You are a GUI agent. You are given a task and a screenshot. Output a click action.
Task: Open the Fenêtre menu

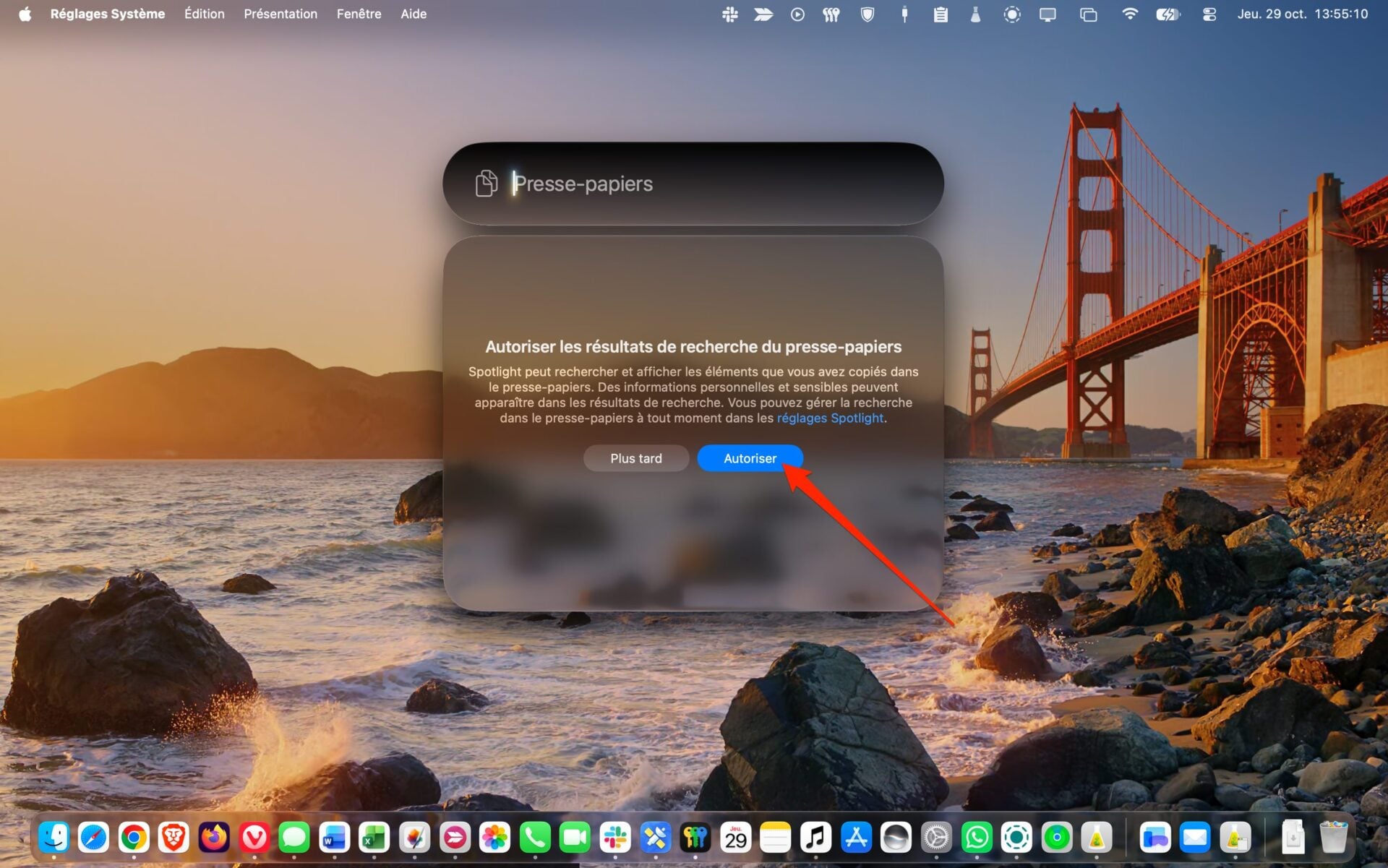pos(359,14)
